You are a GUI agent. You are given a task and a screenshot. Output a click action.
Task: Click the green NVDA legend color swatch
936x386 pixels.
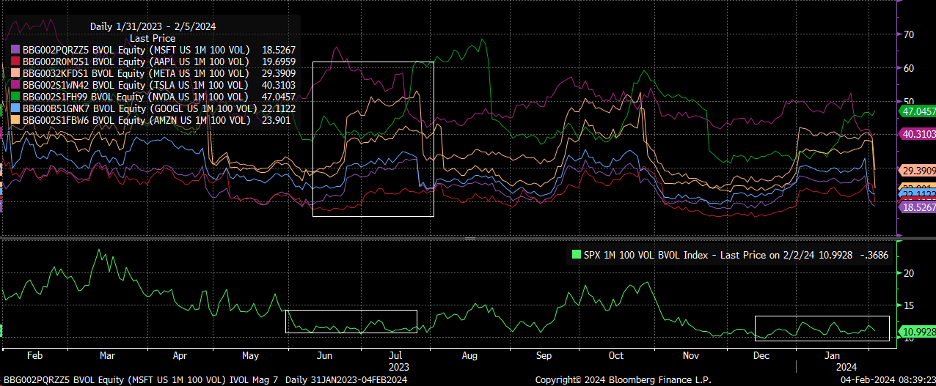click(x=17, y=97)
